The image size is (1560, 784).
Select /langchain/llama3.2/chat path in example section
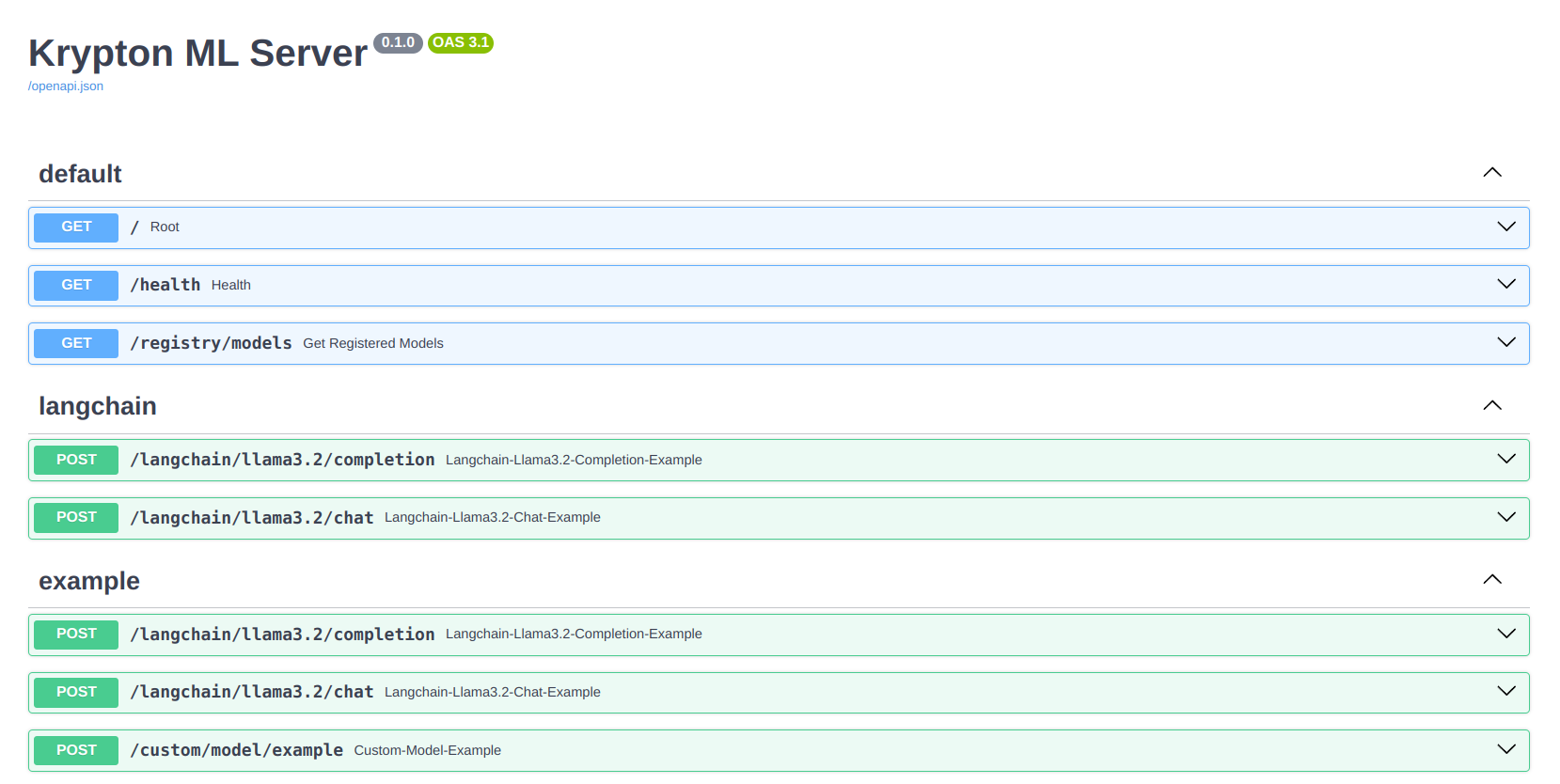coord(252,692)
